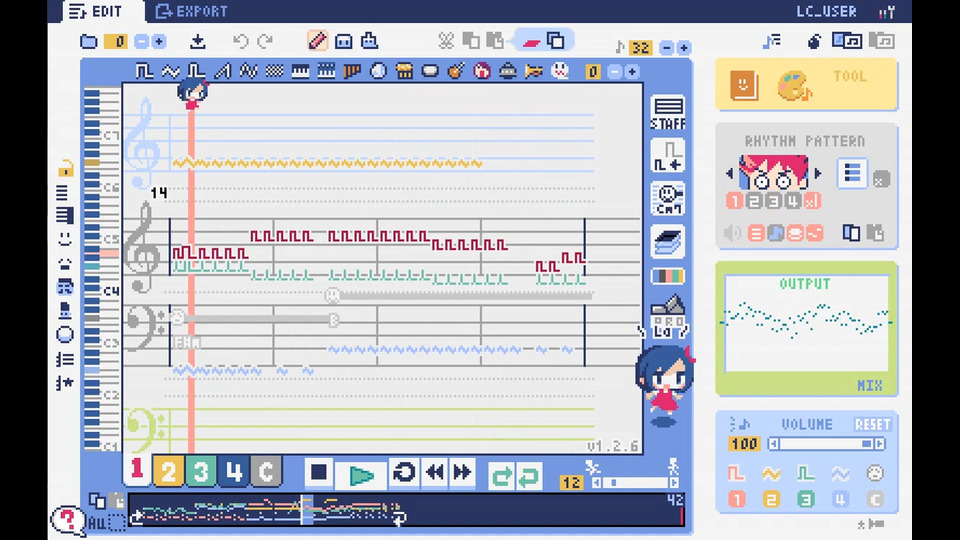
Task: Toggle rhythm pattern slot 1
Action: click(735, 201)
